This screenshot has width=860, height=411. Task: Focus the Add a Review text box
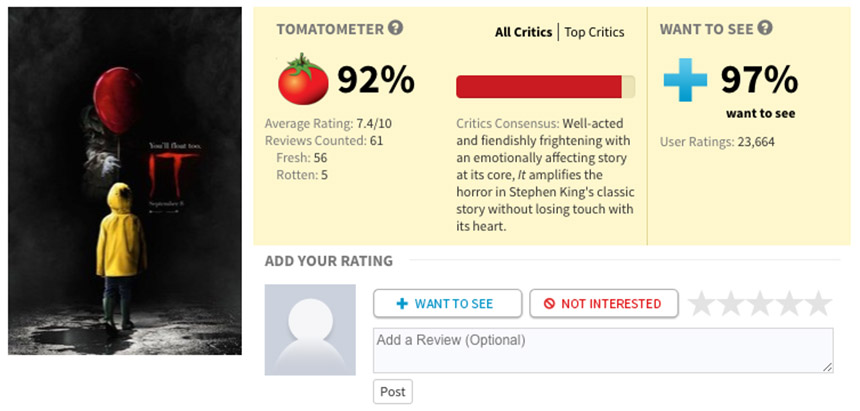[x=603, y=351]
